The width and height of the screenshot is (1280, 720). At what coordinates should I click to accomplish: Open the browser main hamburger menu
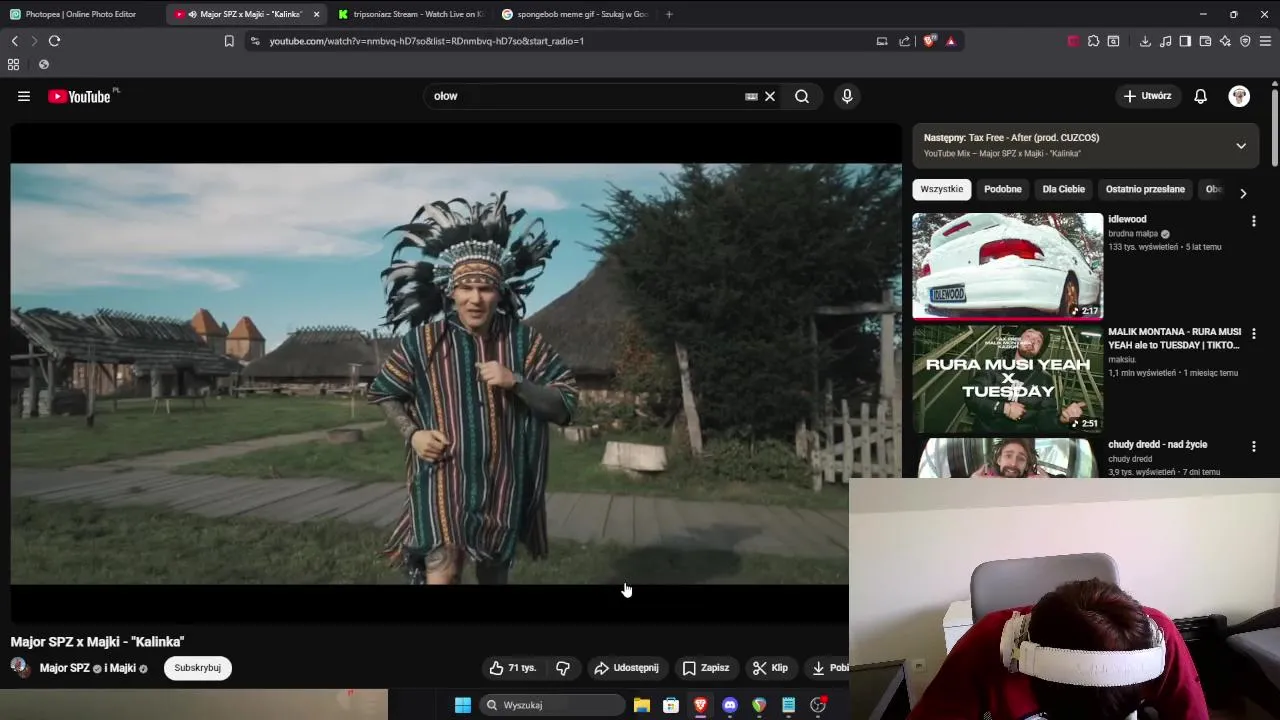[1265, 41]
